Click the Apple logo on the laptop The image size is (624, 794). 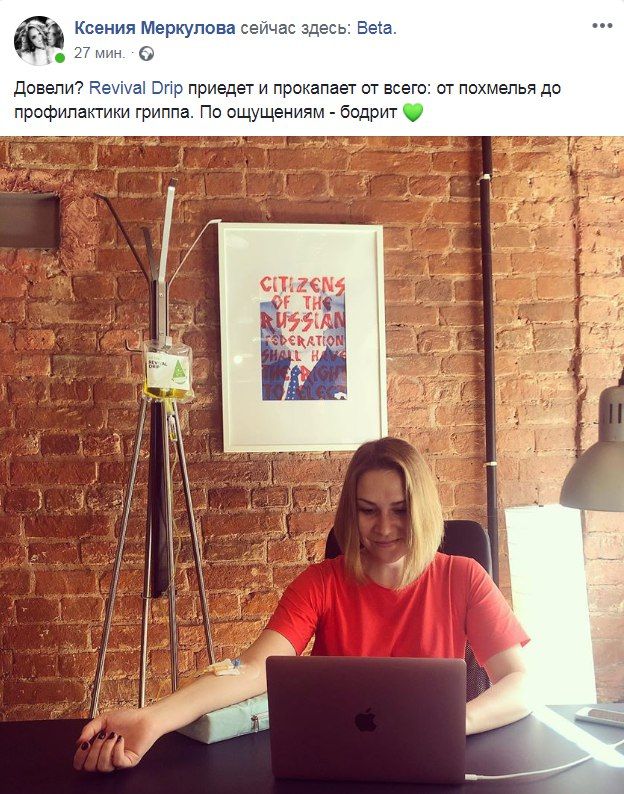[366, 720]
